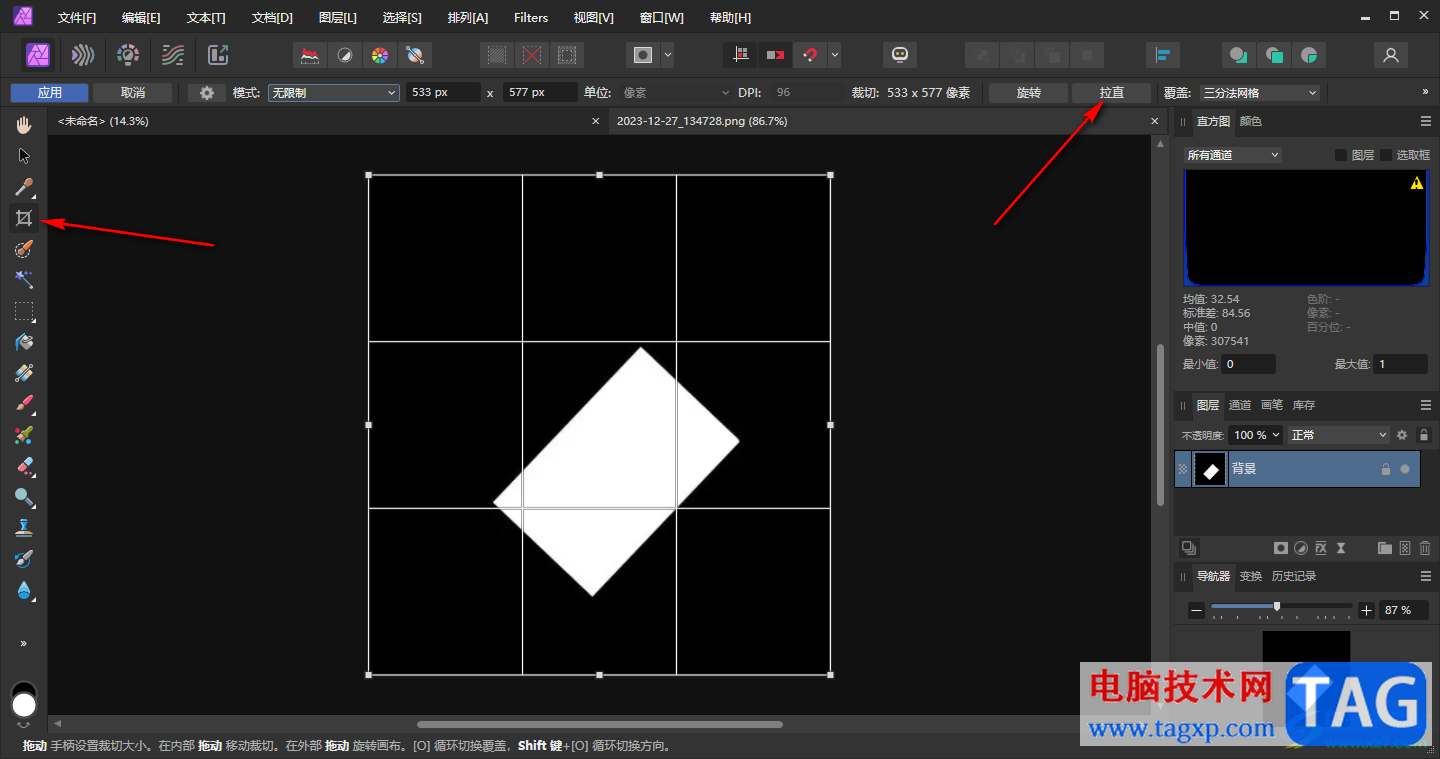The height and width of the screenshot is (759, 1440).
Task: Select the Clone stamp tool
Action: (x=24, y=528)
